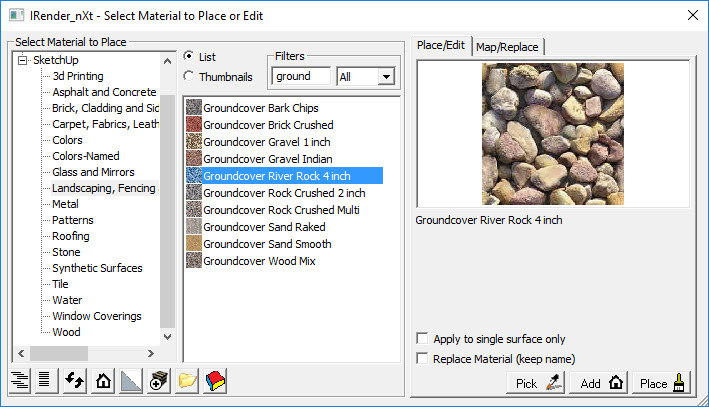Click the filter text field containing ground
The height and width of the screenshot is (407, 709).
302,77
